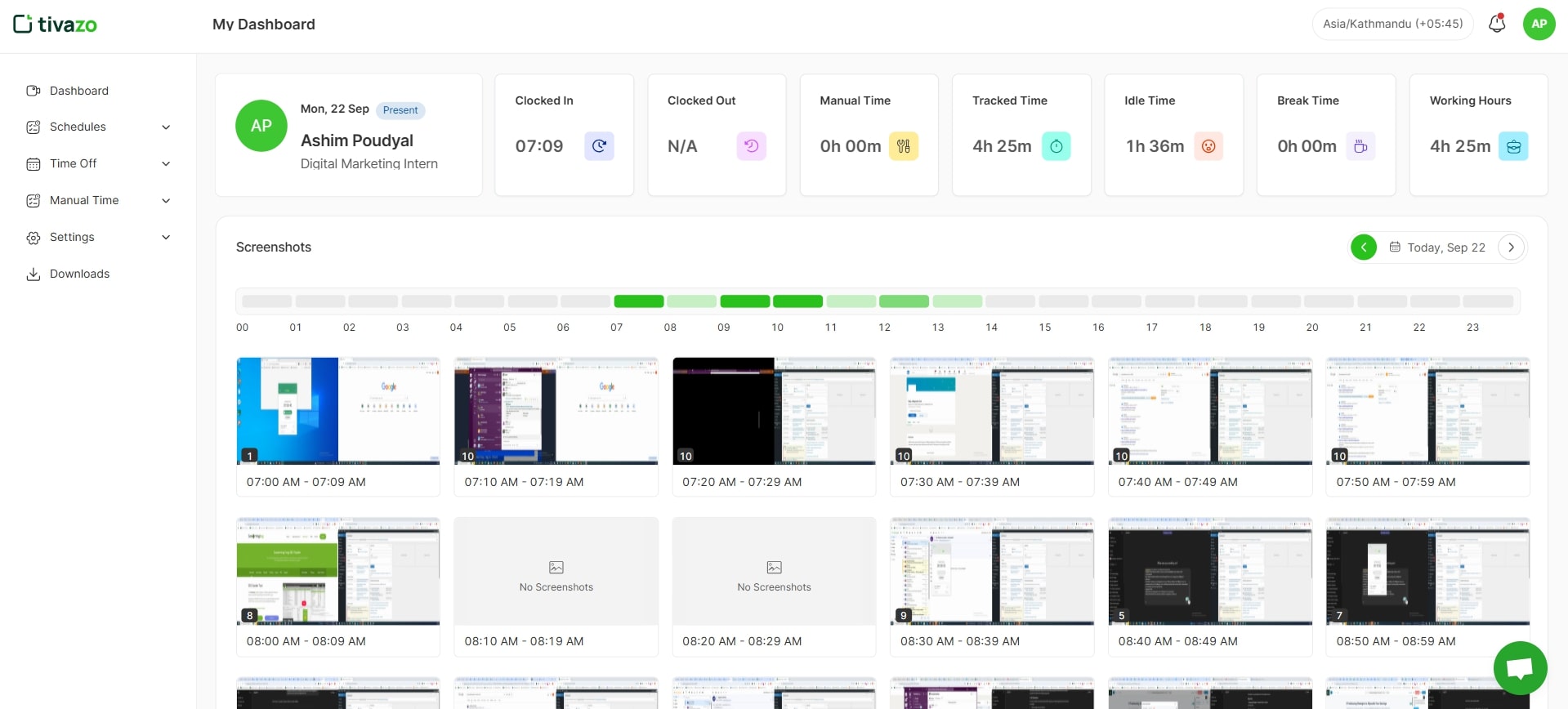The image size is (1568, 709).
Task: Expand the Manual Time sidebar menu
Action: pos(98,201)
